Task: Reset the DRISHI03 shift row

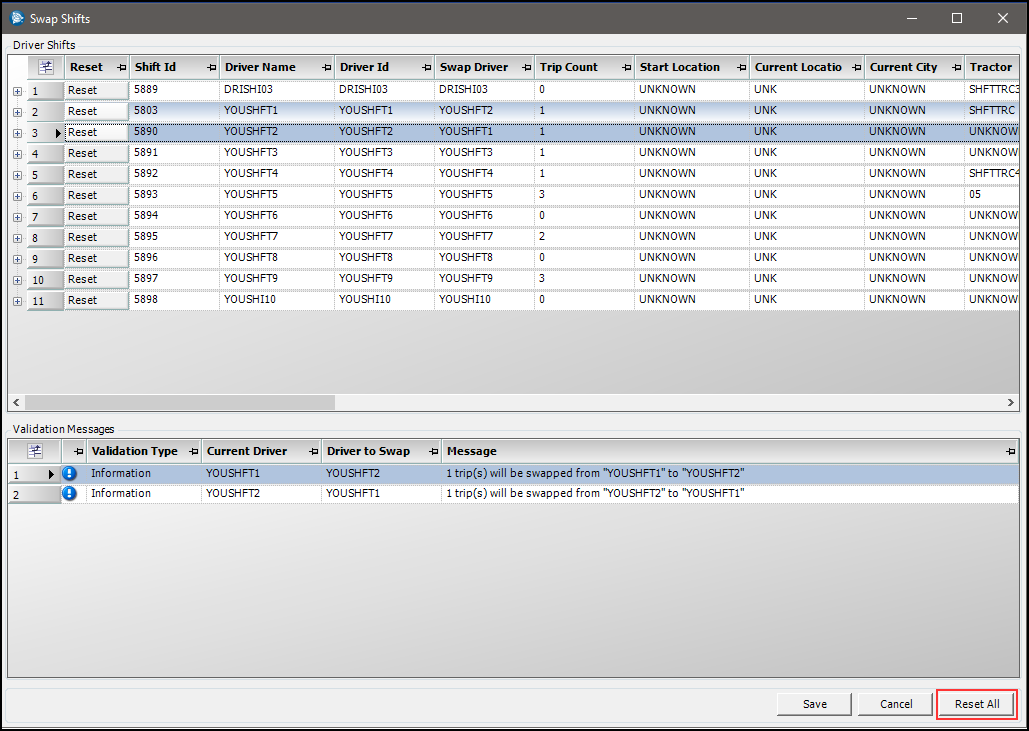Action: tap(96, 91)
